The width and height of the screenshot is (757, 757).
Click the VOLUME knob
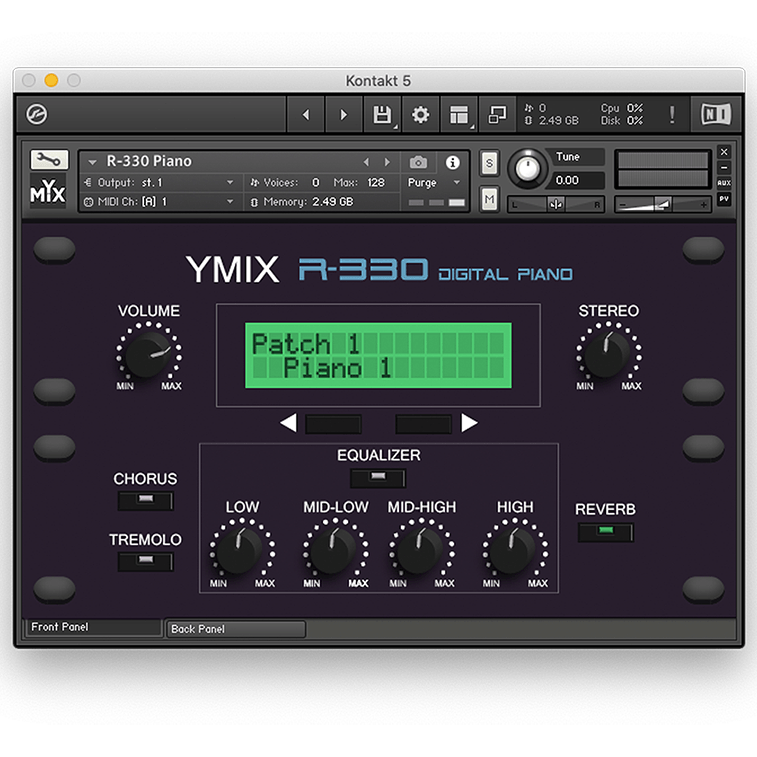pos(148,354)
